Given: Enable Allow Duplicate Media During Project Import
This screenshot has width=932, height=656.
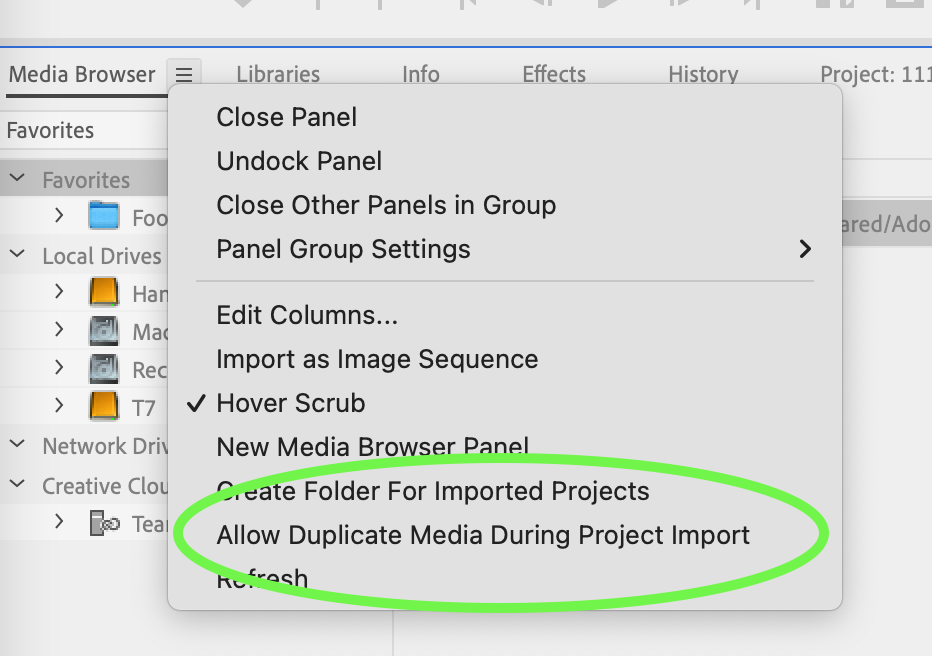Looking at the screenshot, I should click(483, 535).
